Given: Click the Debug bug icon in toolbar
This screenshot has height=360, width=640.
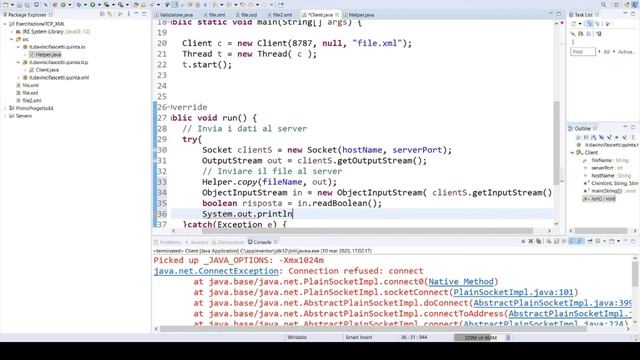Looking at the screenshot, I should [79, 4].
